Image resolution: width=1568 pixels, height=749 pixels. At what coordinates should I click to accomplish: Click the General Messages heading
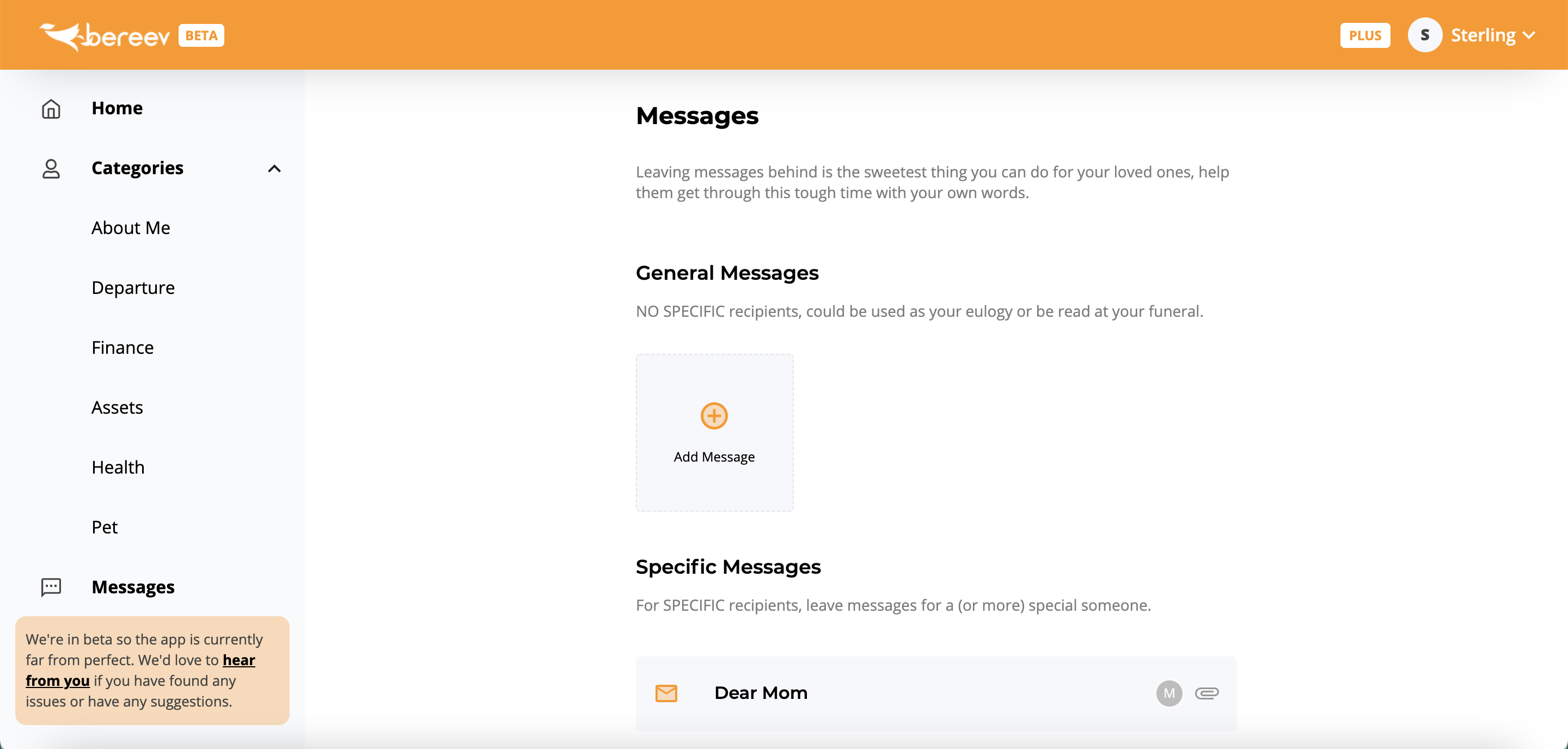(727, 273)
